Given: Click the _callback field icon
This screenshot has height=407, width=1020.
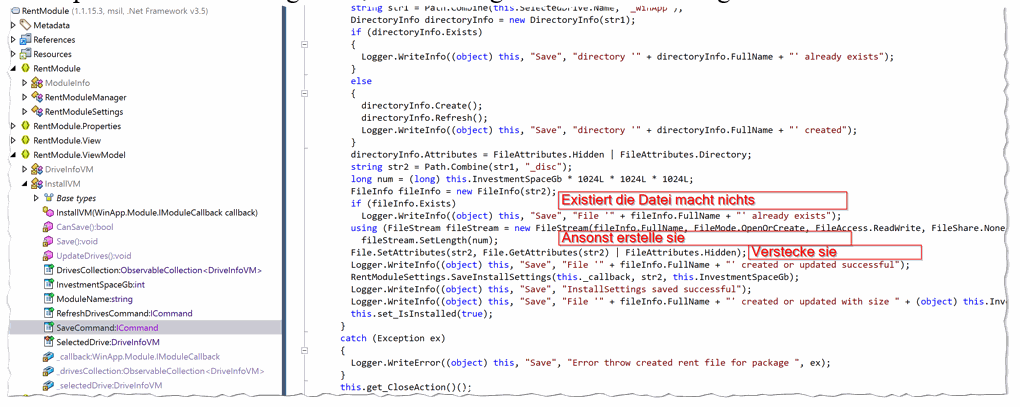Looking at the screenshot, I should 48,357.
